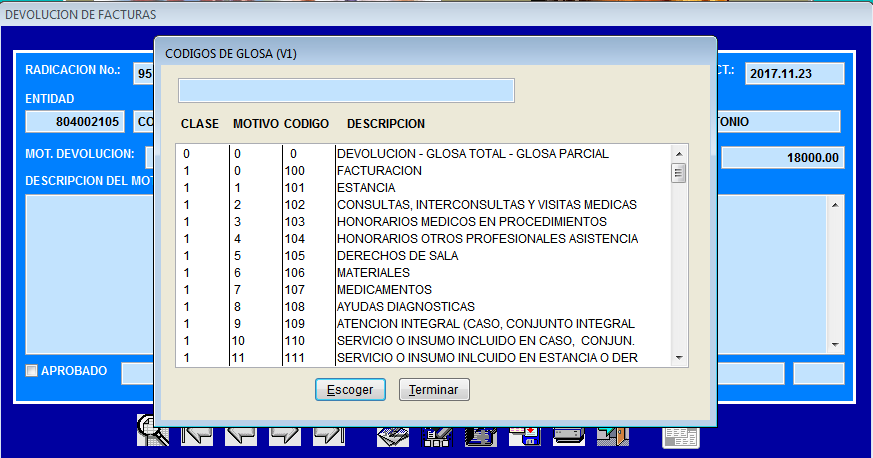This screenshot has width=873, height=458.
Task: Select the FACTURACION row
Action: [423, 171]
